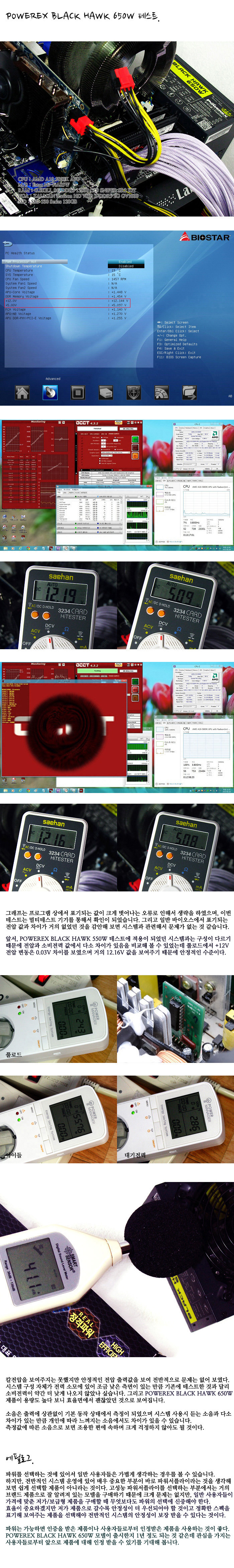Open the 아이들 power meter photo

58,1119
